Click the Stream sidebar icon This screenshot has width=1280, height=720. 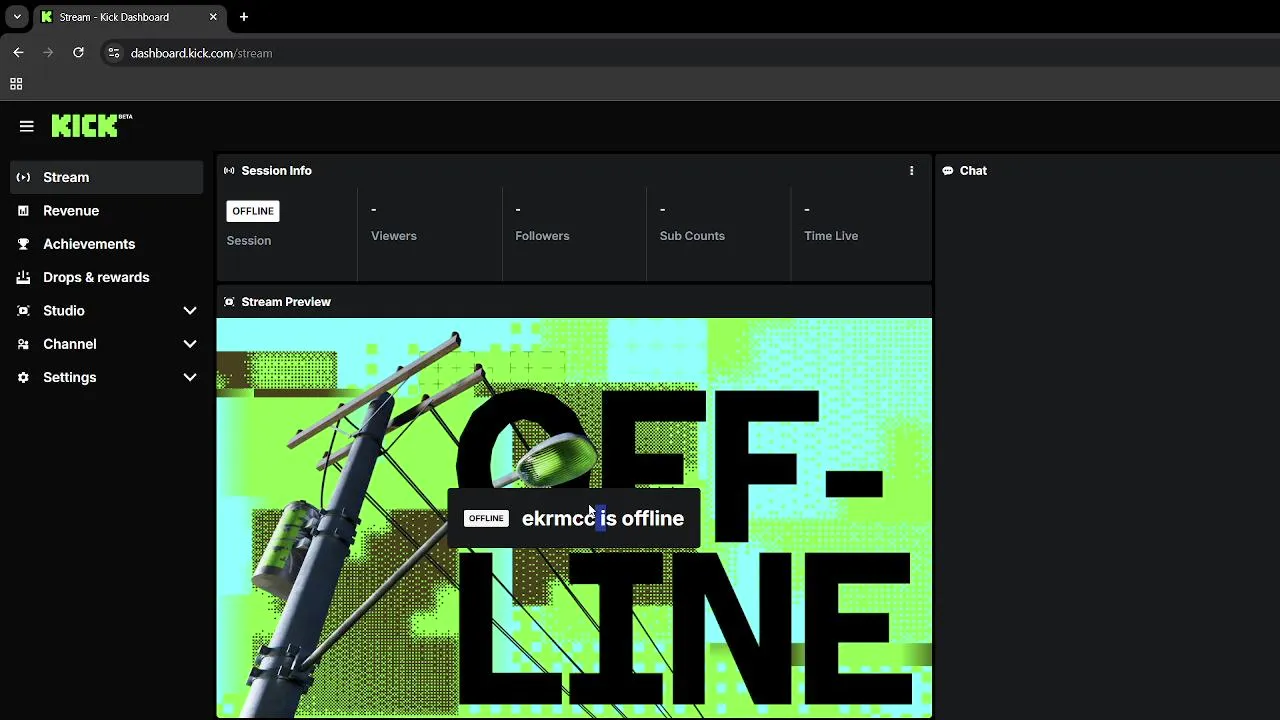coord(23,177)
